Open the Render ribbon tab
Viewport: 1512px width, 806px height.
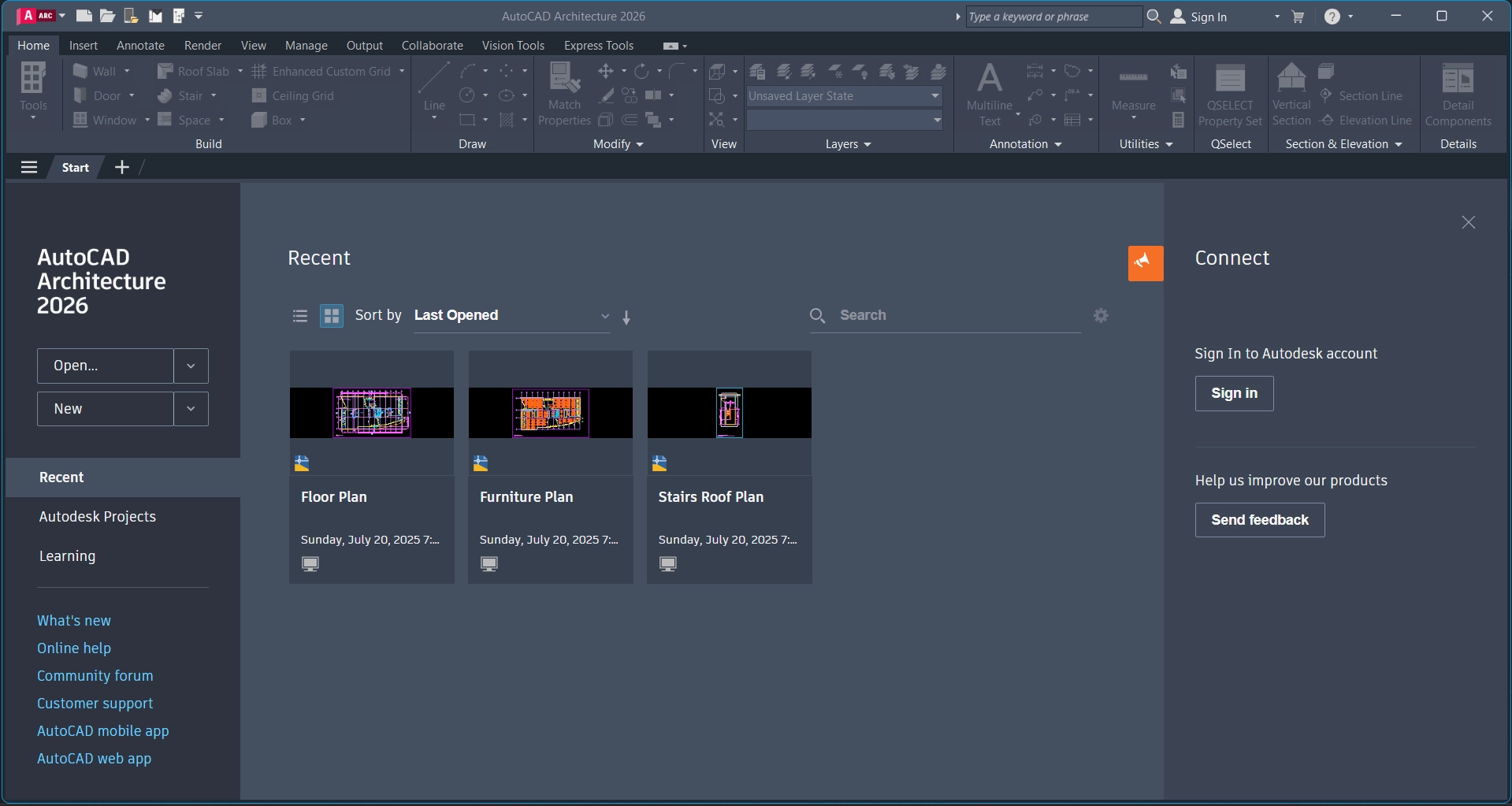(x=202, y=46)
